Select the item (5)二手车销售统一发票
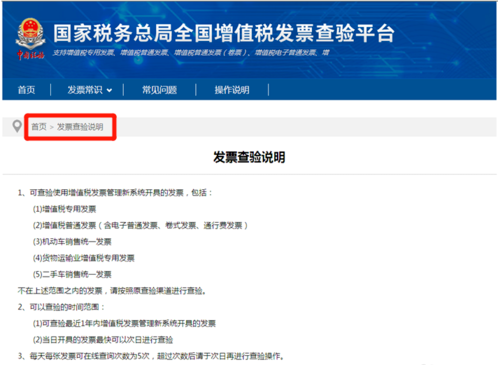498x365 pixels. [72, 274]
